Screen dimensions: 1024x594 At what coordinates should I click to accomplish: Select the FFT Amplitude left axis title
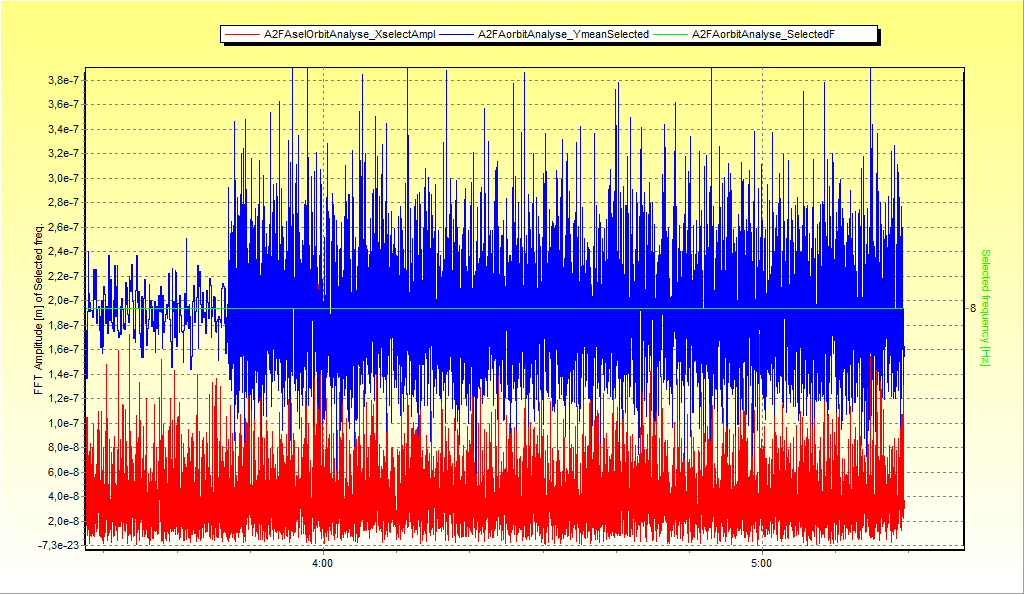coord(39,309)
